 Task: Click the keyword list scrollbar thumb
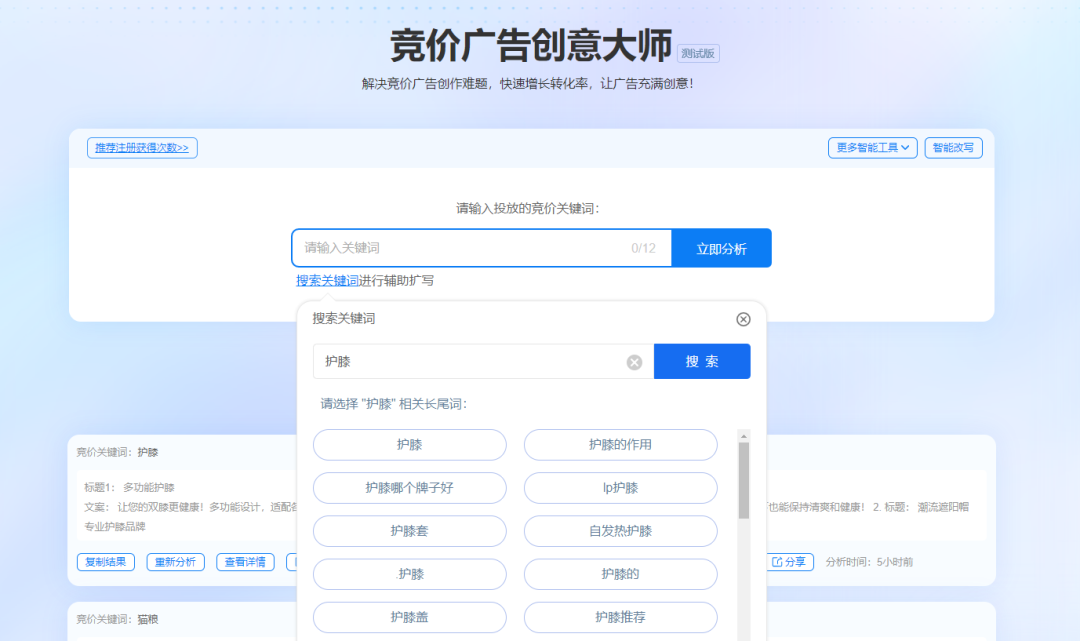(743, 481)
